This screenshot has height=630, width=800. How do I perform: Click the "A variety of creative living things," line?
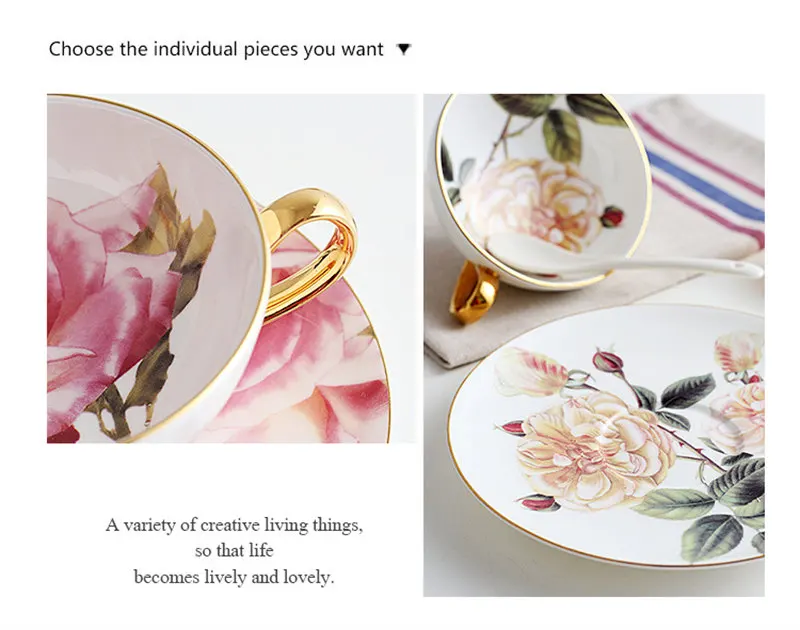[234, 524]
